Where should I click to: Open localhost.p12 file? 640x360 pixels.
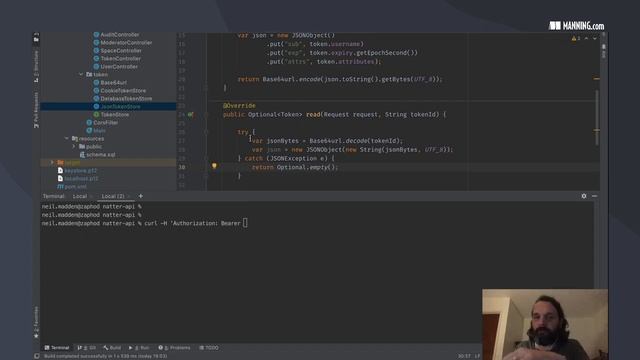pyautogui.click(x=81, y=178)
